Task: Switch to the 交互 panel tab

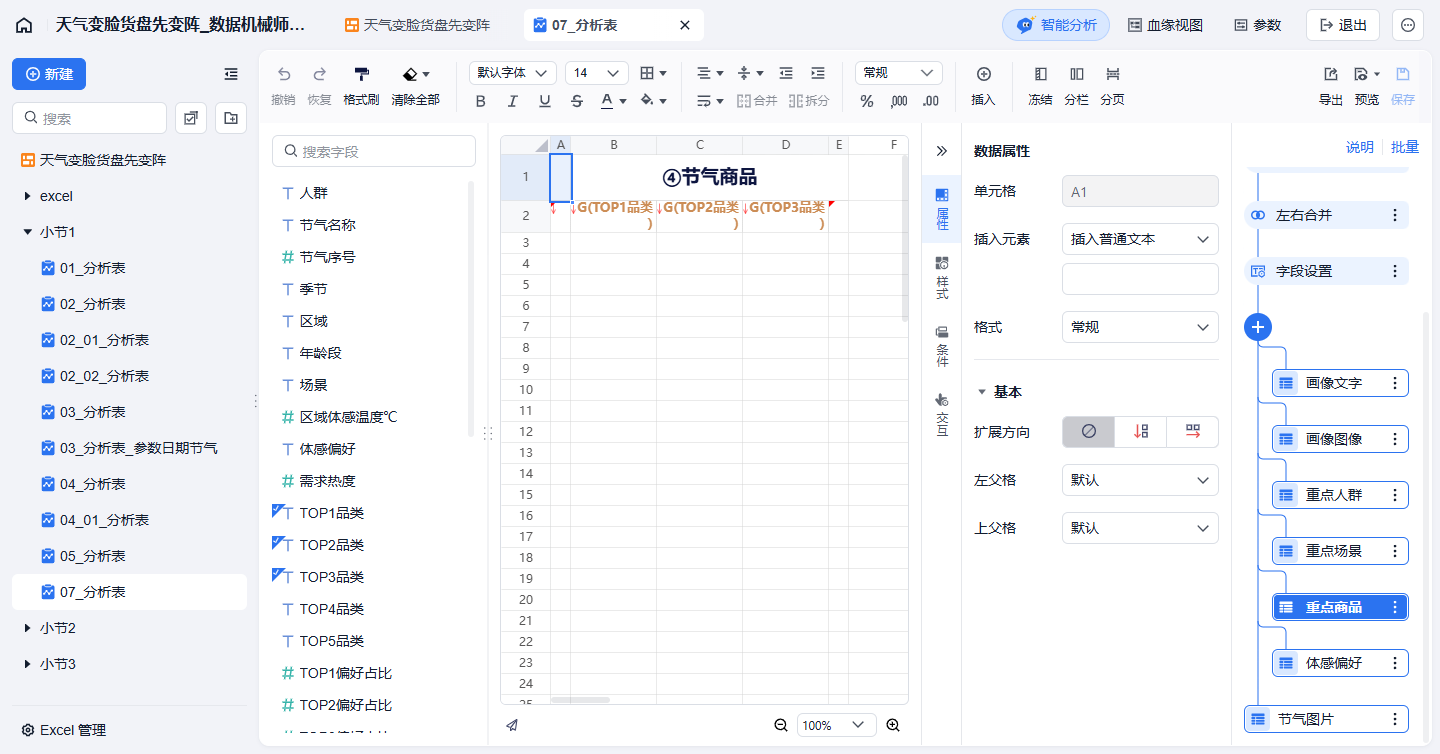Action: tap(941, 414)
